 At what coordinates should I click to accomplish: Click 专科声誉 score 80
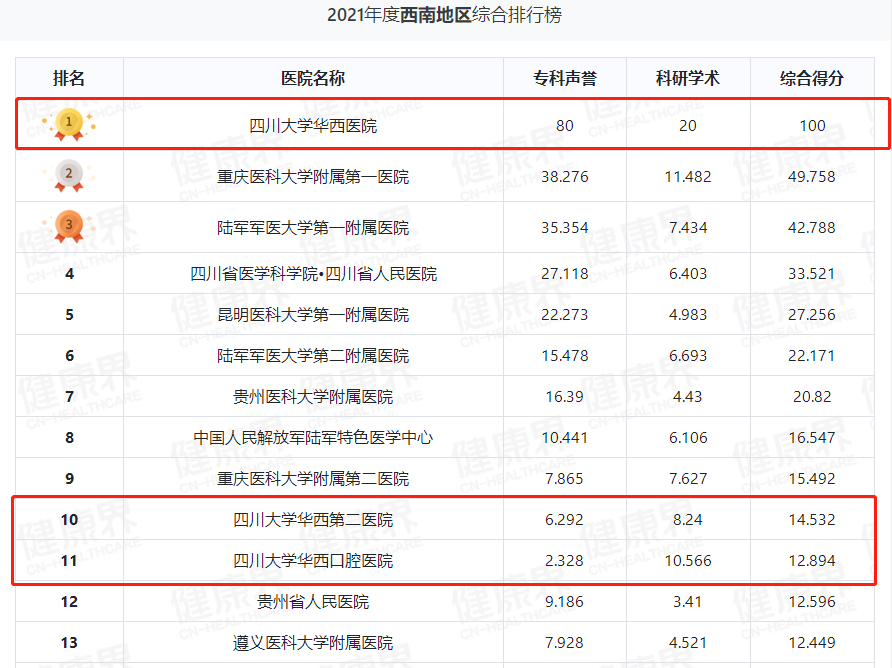564,126
